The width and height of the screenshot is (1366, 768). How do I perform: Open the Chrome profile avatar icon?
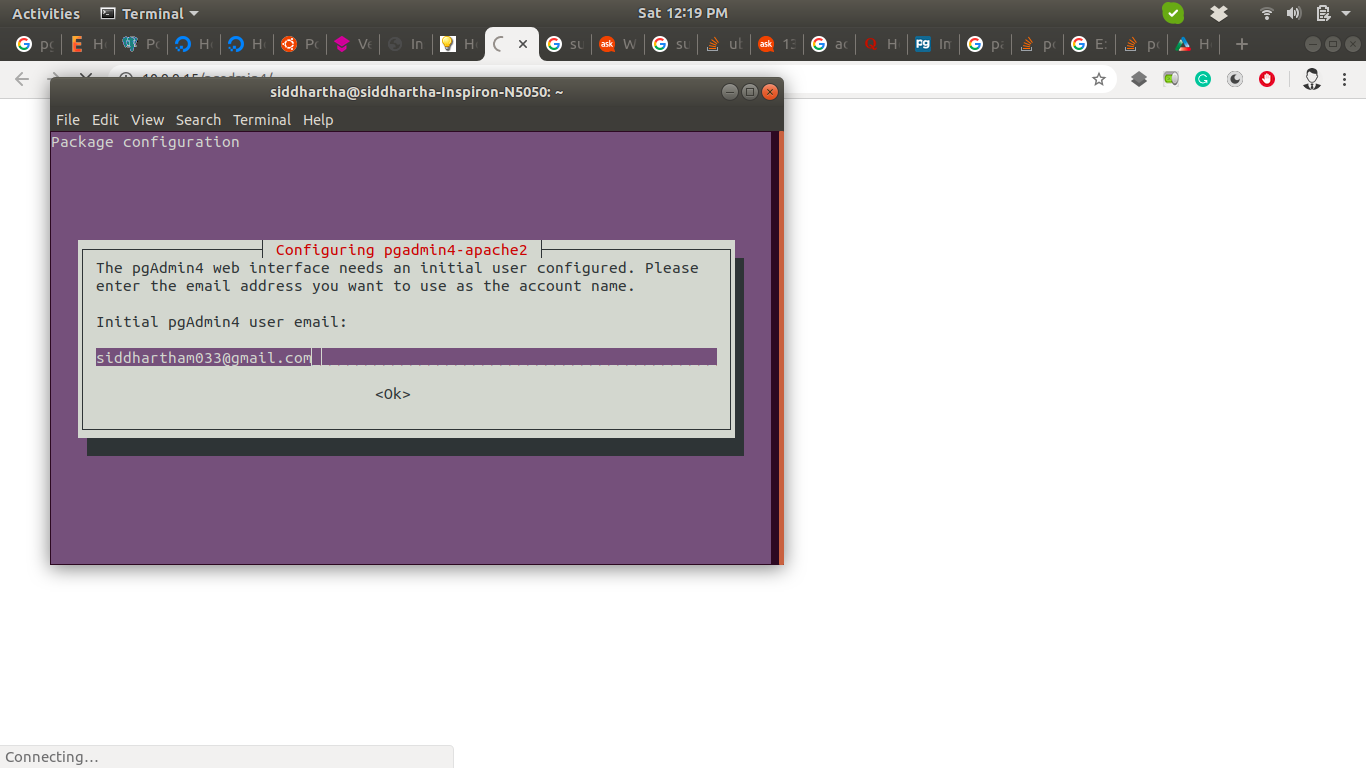[1312, 79]
